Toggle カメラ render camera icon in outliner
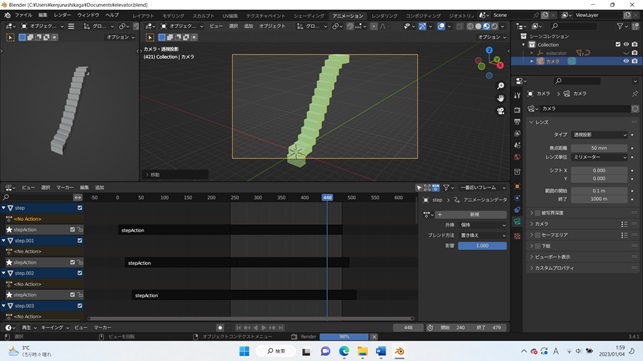 click(635, 61)
